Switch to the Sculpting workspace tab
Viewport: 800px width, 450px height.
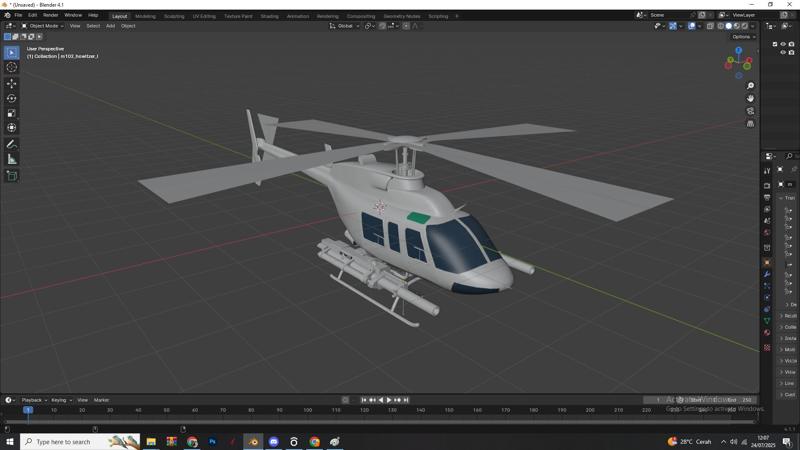[174, 16]
